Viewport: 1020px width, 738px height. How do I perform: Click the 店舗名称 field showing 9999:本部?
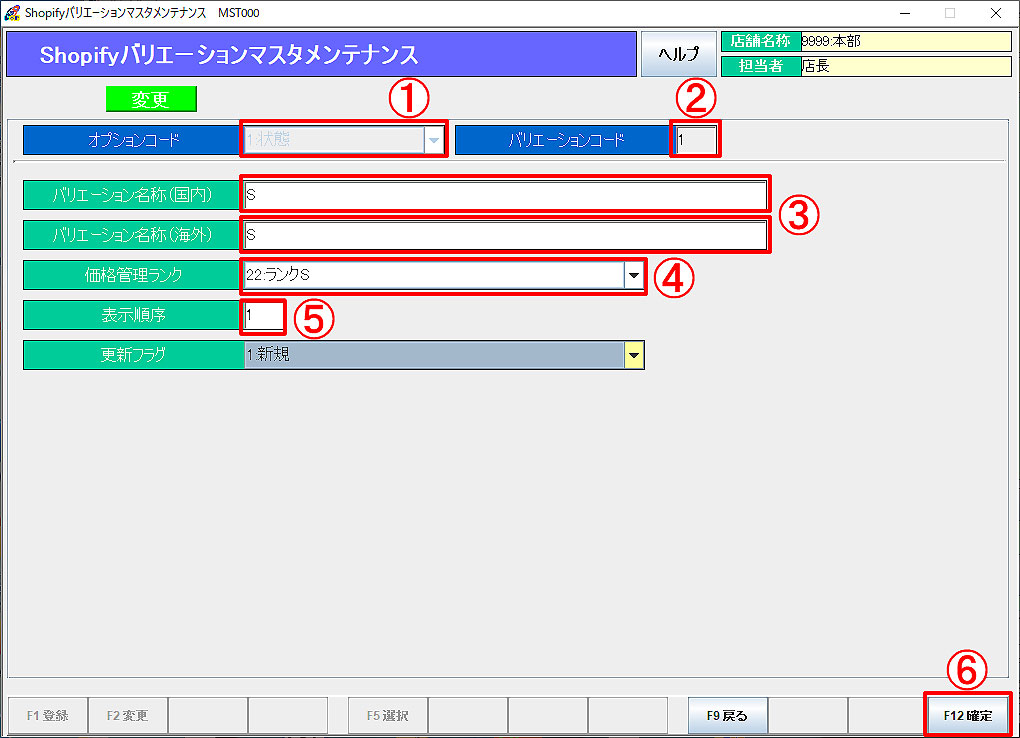pos(906,42)
